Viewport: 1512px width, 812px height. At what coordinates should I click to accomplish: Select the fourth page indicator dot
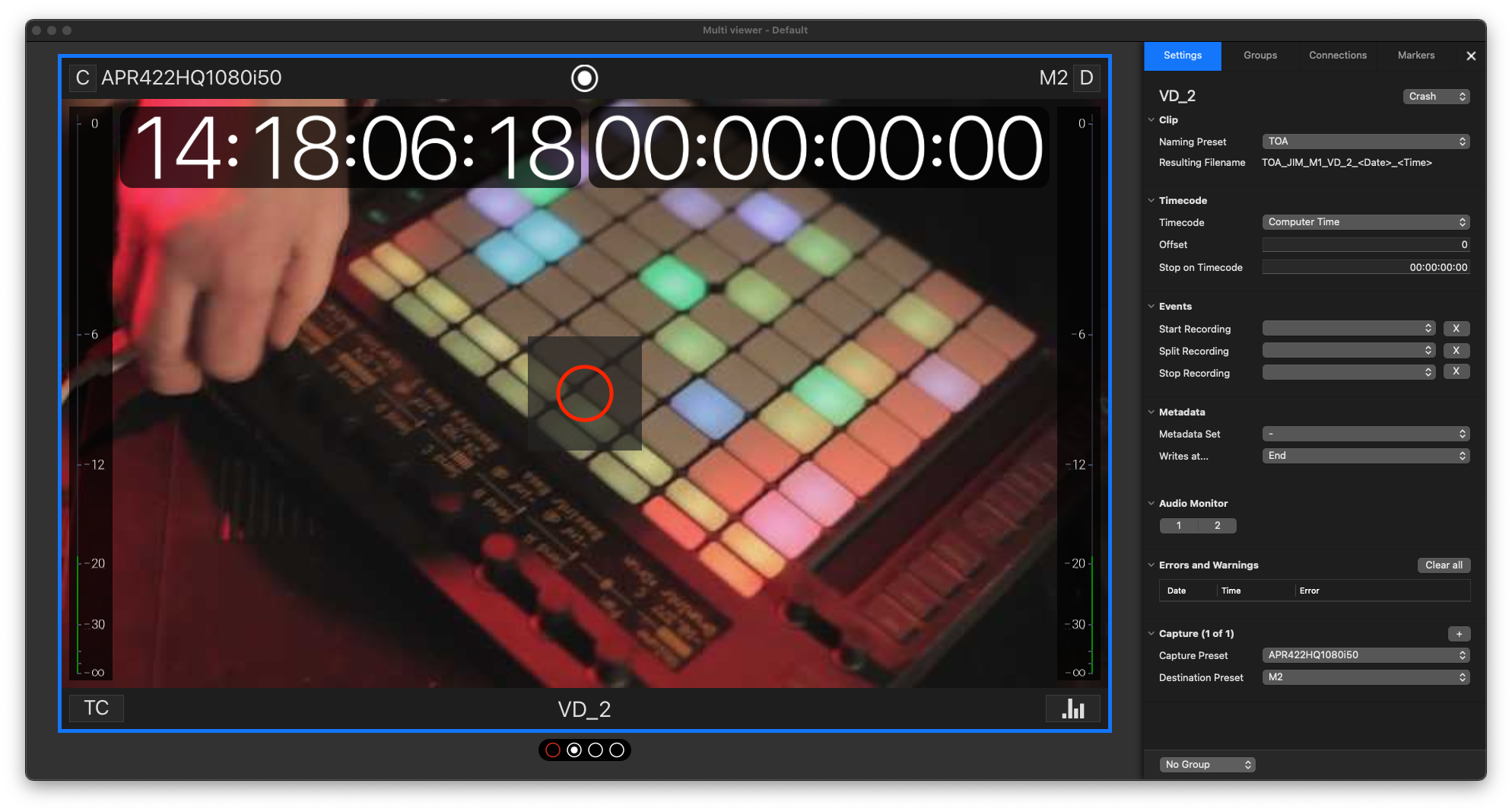point(617,750)
